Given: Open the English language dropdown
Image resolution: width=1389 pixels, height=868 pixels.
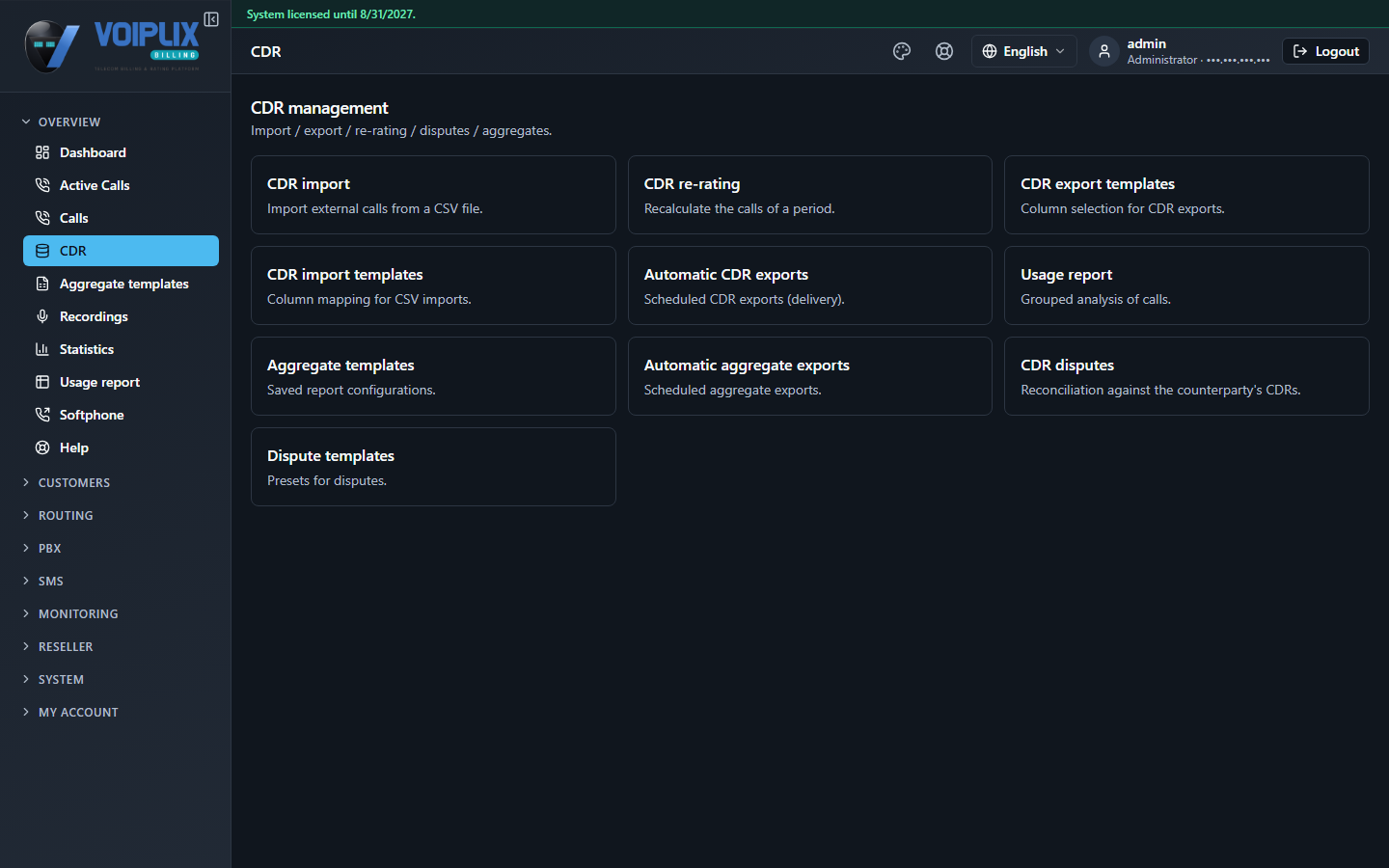Looking at the screenshot, I should pos(1023,51).
